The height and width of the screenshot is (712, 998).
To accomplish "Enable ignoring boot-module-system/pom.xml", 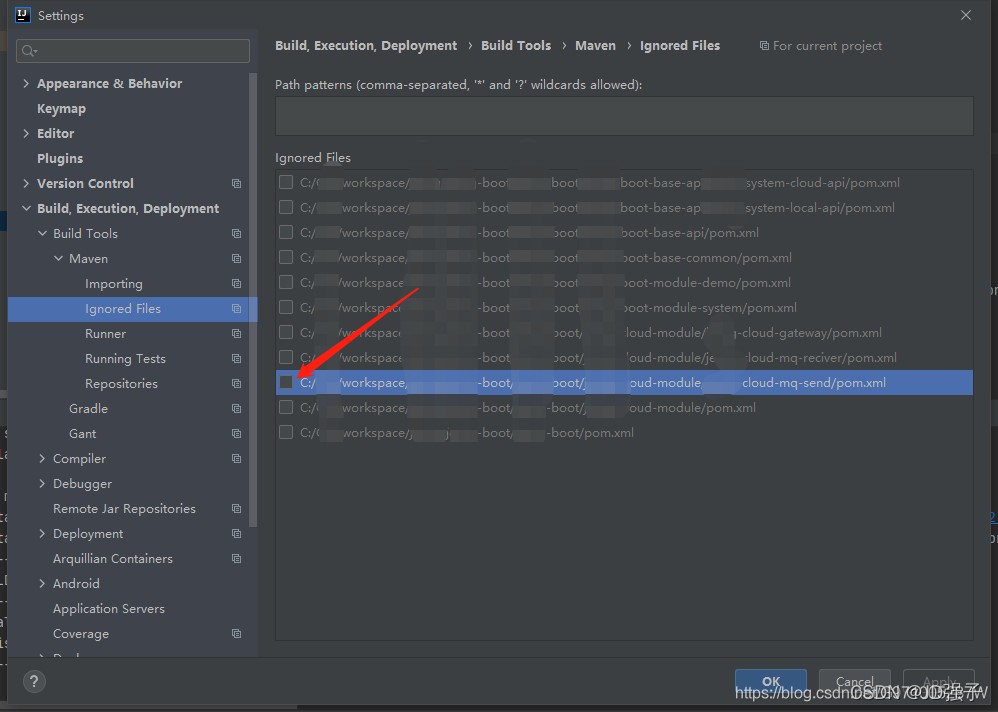I will tap(286, 307).
